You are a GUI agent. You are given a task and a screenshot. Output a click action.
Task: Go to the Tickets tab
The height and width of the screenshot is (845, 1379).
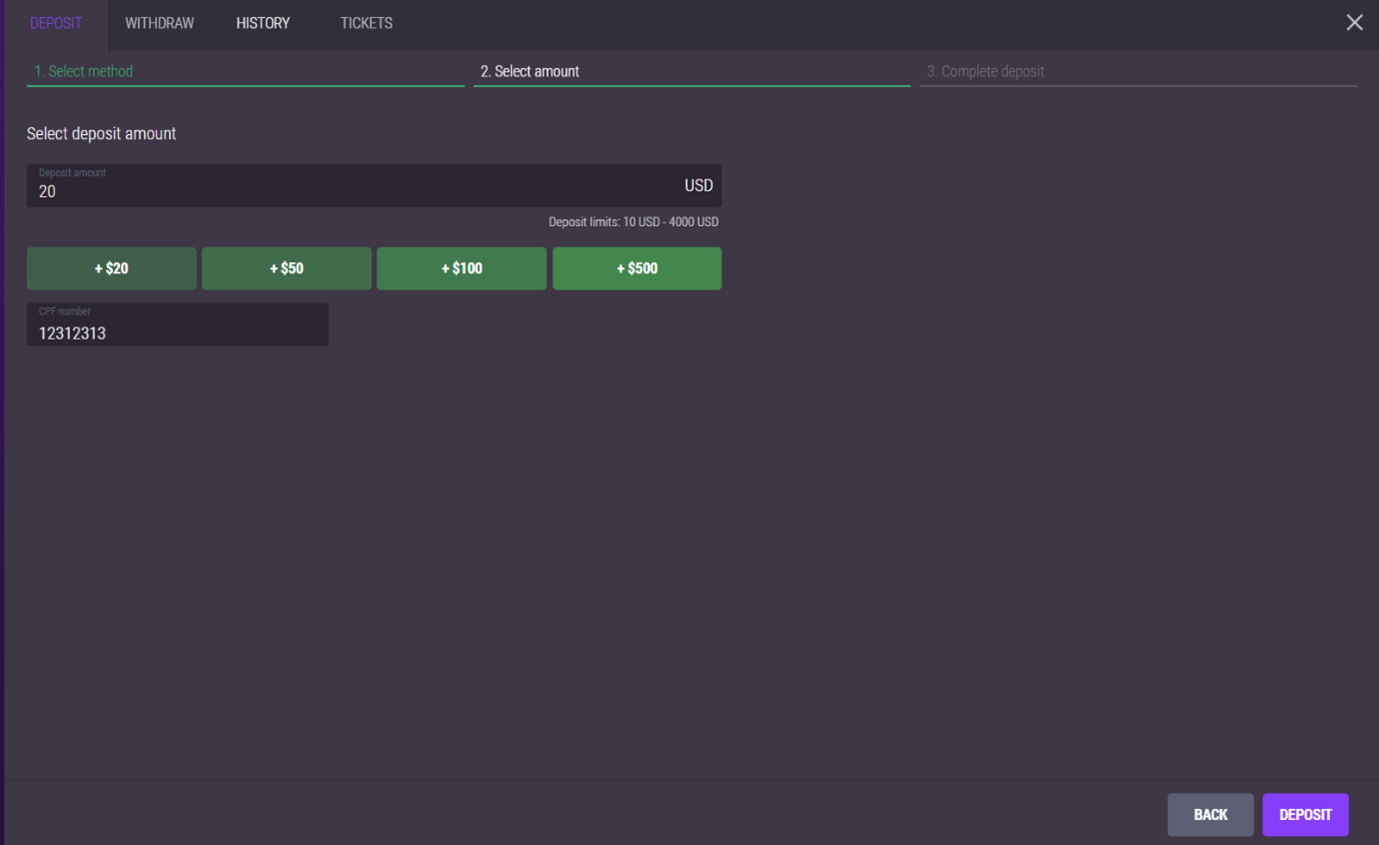[366, 23]
